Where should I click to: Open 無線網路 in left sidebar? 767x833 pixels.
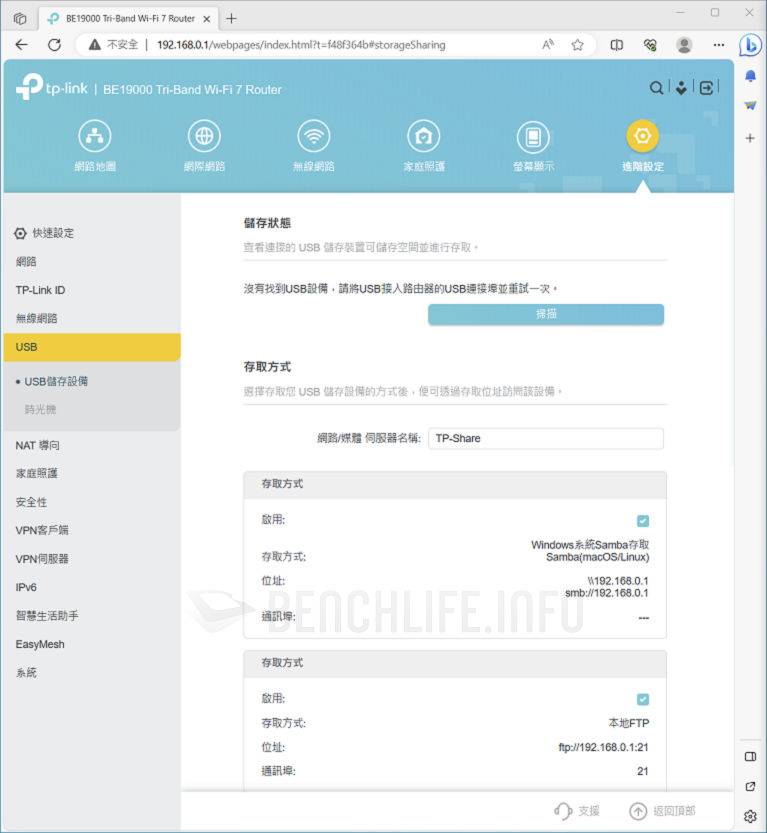36,318
